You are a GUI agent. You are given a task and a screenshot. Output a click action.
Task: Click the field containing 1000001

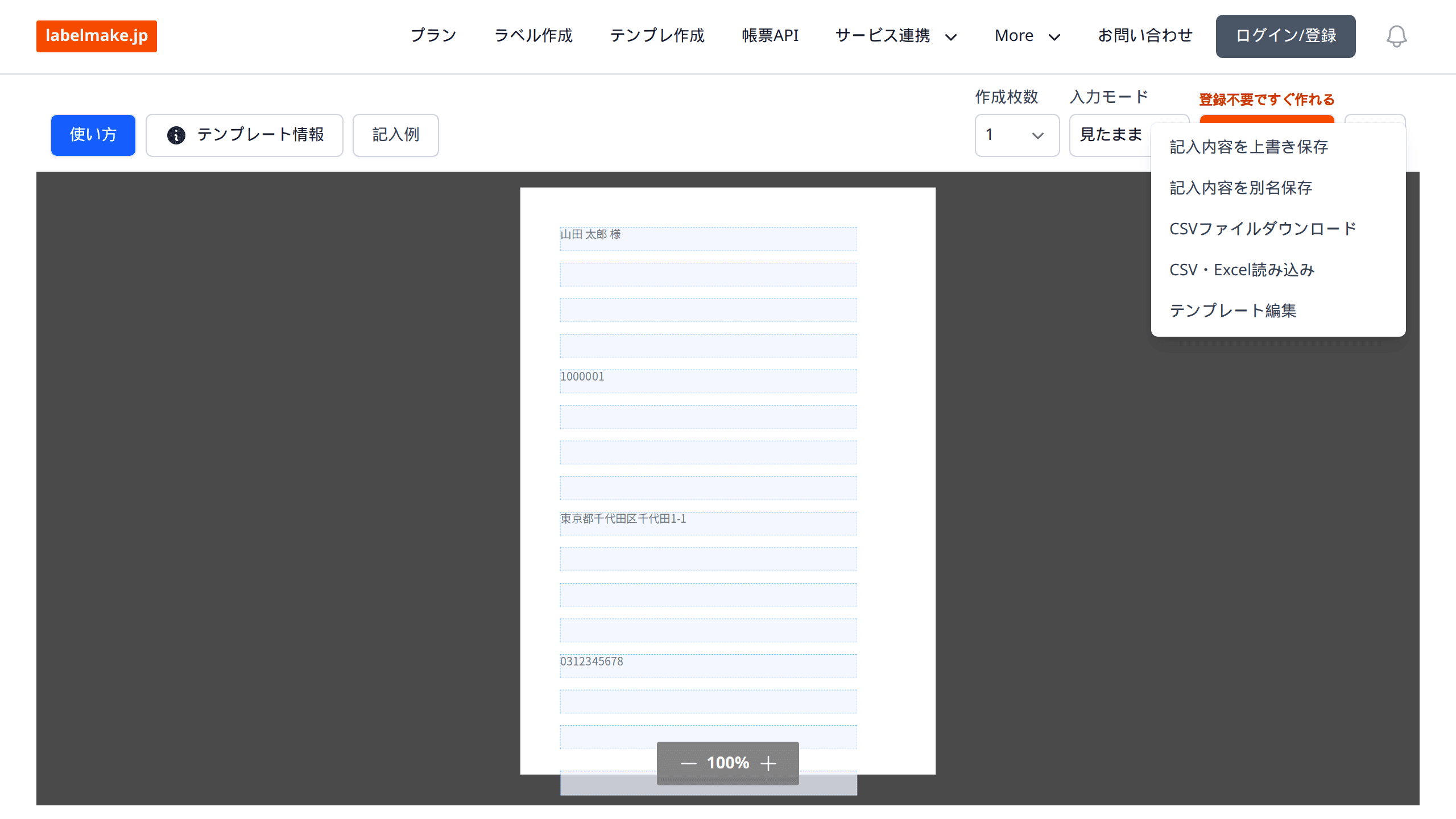(x=708, y=381)
